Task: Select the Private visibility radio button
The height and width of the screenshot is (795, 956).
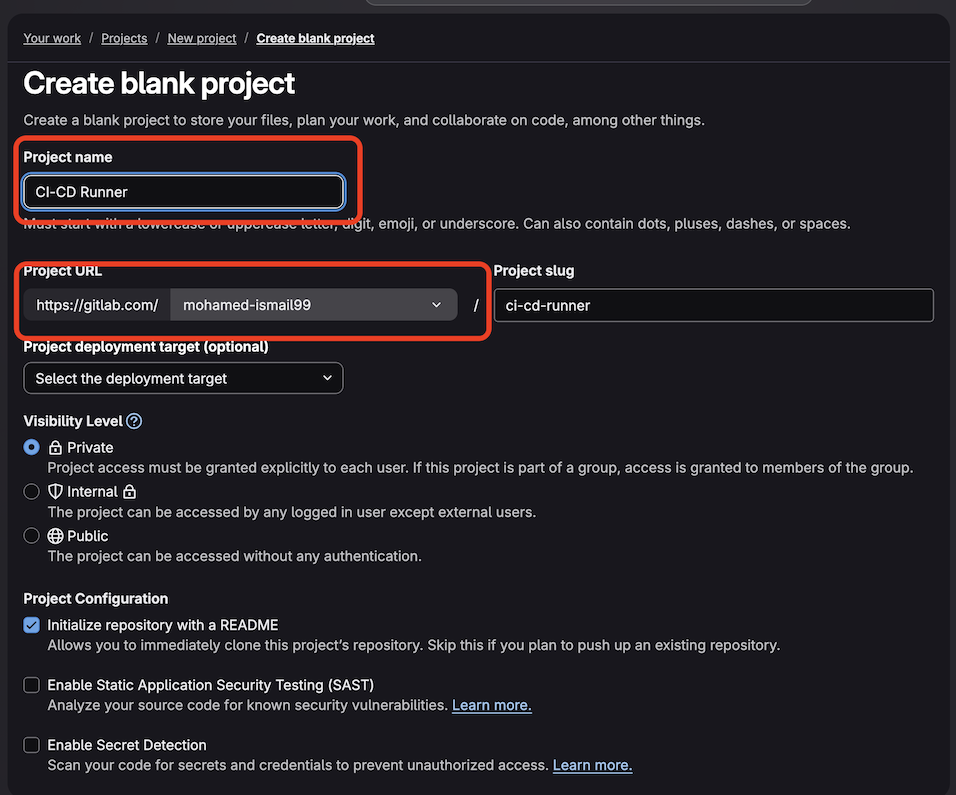Action: point(31,447)
